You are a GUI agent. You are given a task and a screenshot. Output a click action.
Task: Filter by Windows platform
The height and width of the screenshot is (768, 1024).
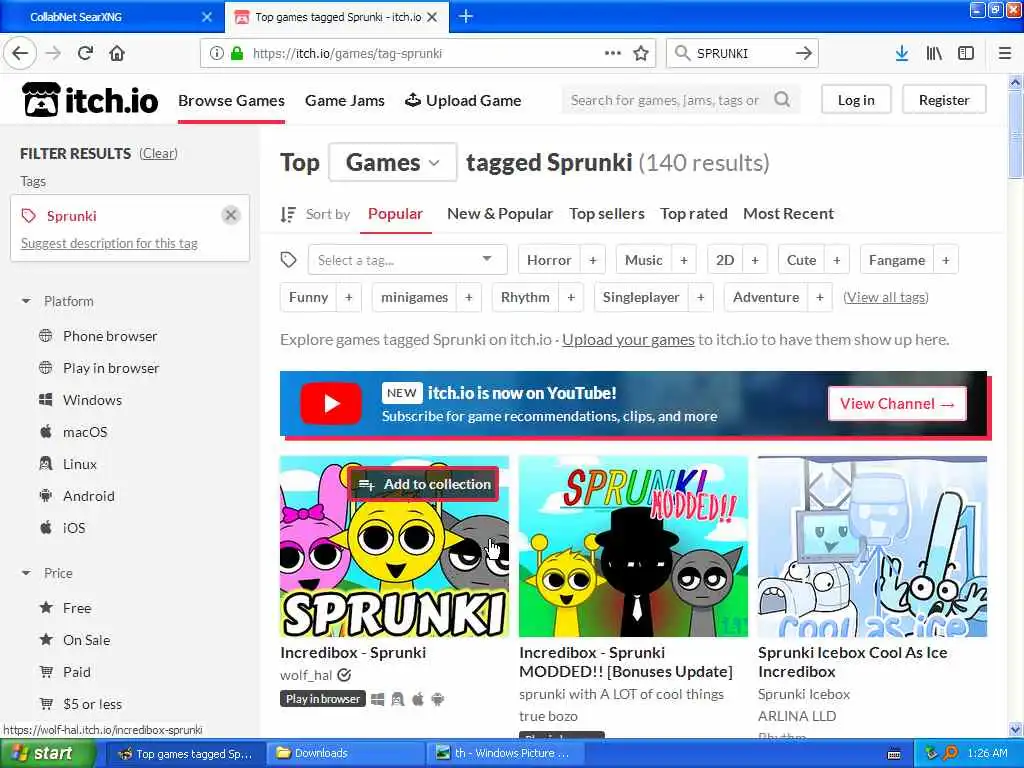click(92, 400)
